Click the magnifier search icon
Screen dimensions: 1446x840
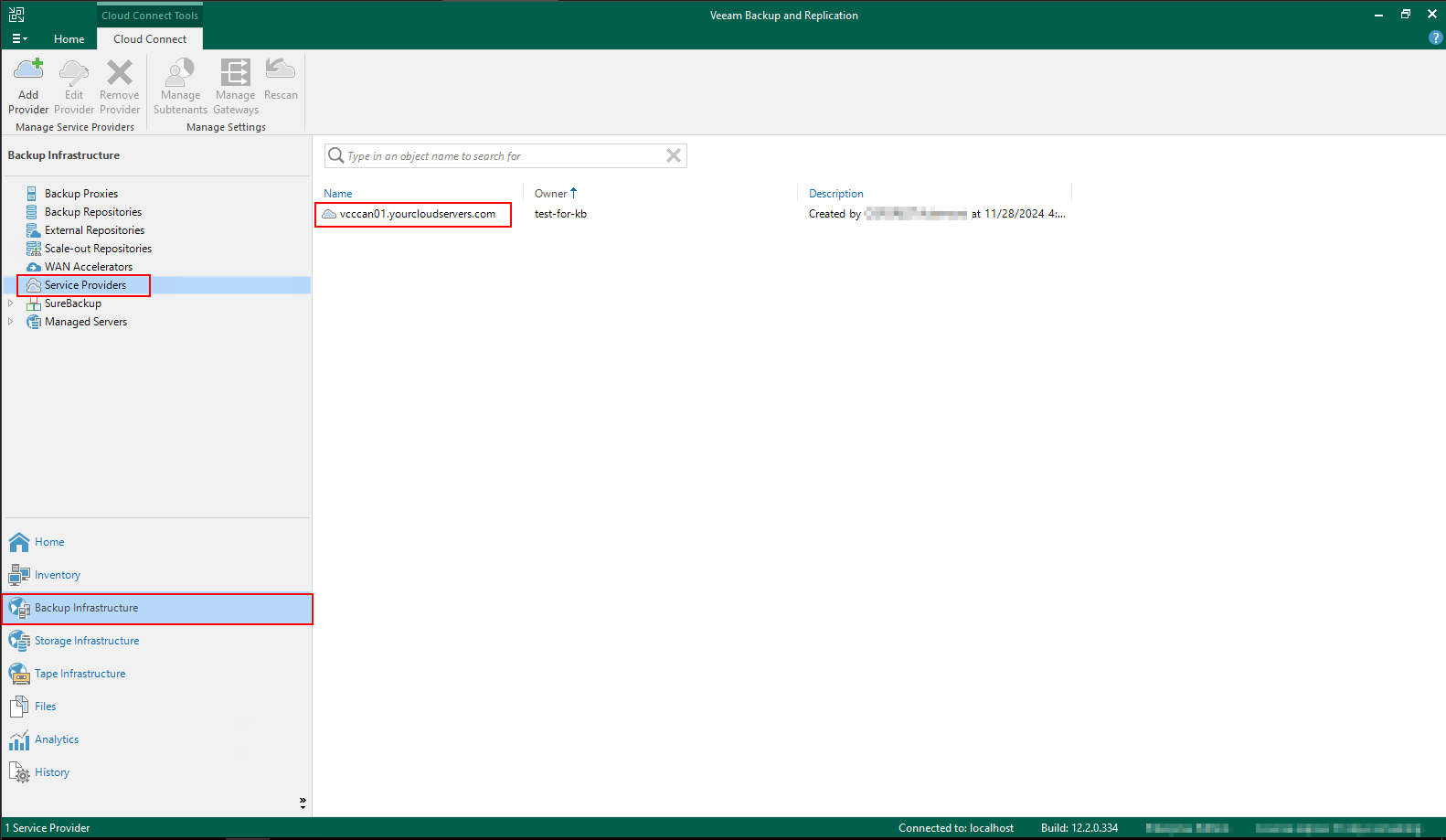[x=335, y=155]
